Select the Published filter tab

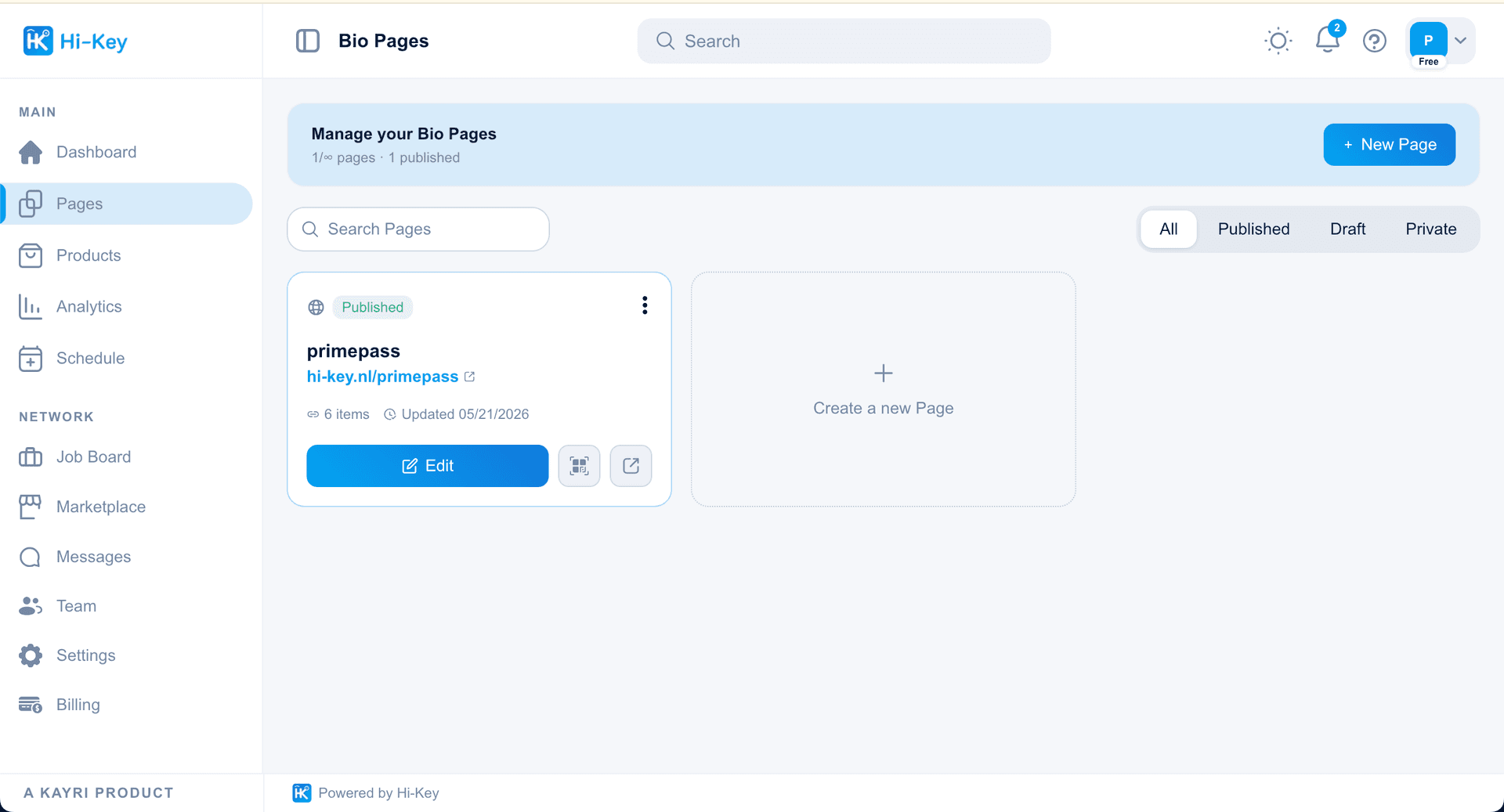point(1253,229)
